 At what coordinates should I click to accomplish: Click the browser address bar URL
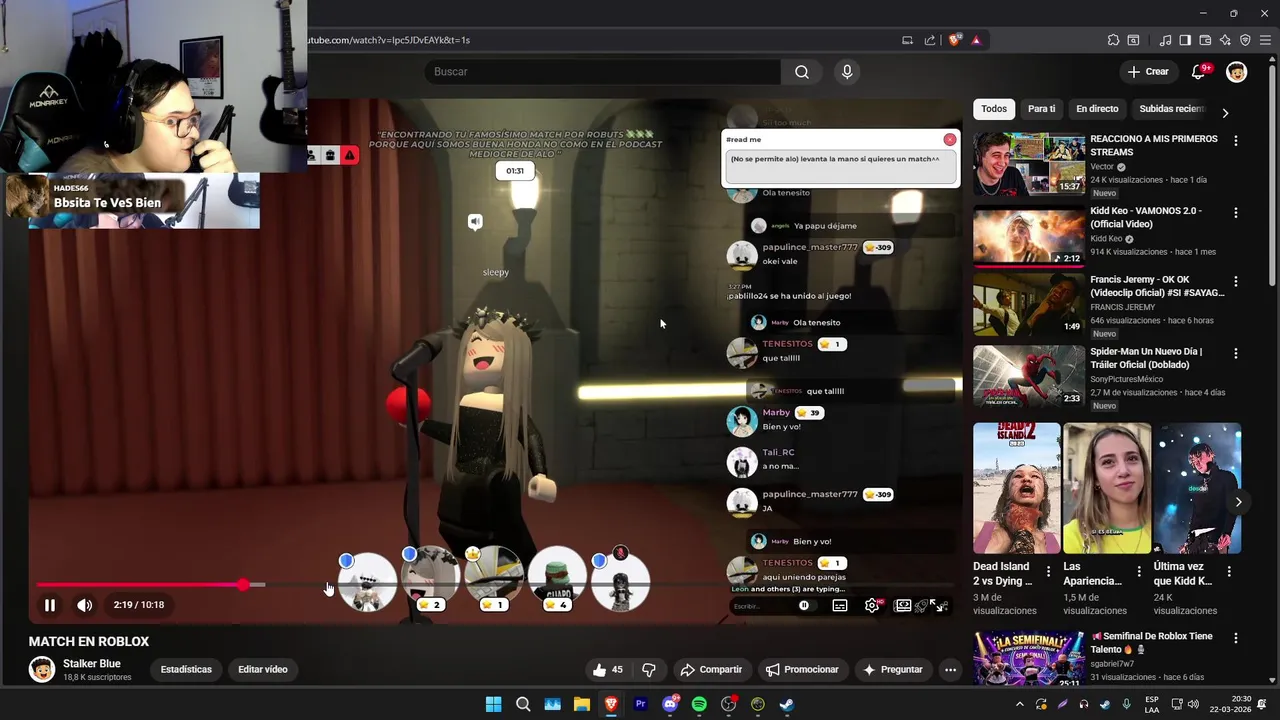point(388,40)
